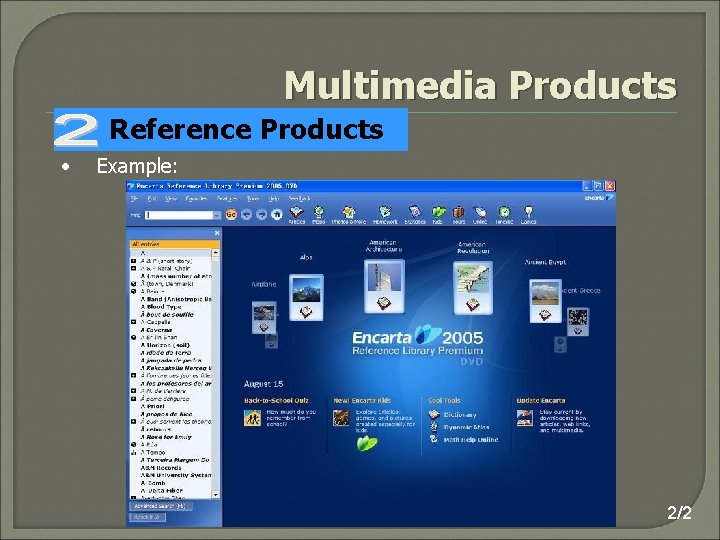Open the Photos & More toolbar icon

349,215
